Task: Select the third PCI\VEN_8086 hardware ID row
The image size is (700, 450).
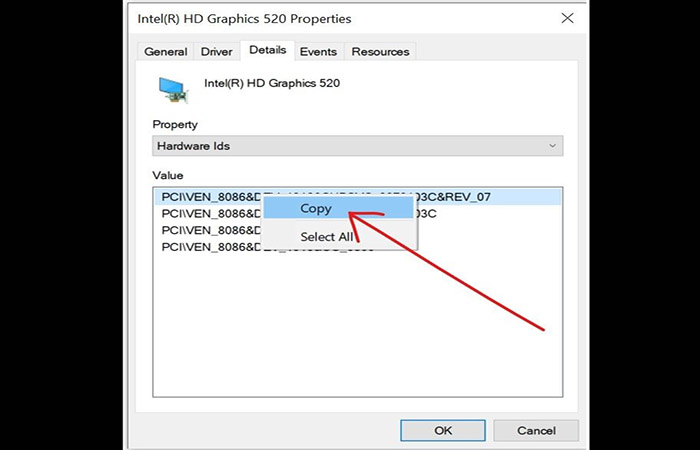Action: point(211,230)
